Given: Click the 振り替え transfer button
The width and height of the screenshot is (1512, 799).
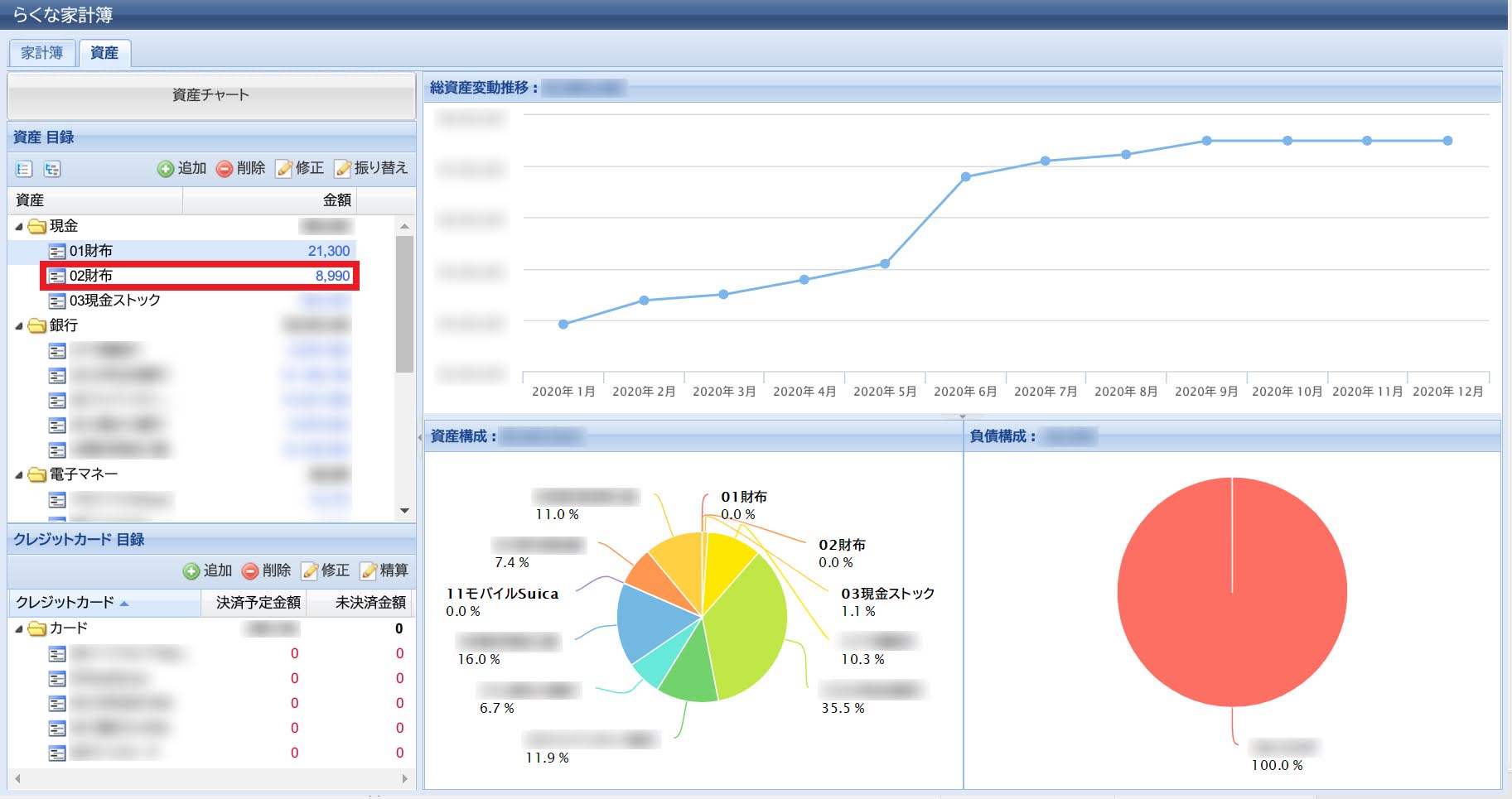Looking at the screenshot, I should 370,168.
